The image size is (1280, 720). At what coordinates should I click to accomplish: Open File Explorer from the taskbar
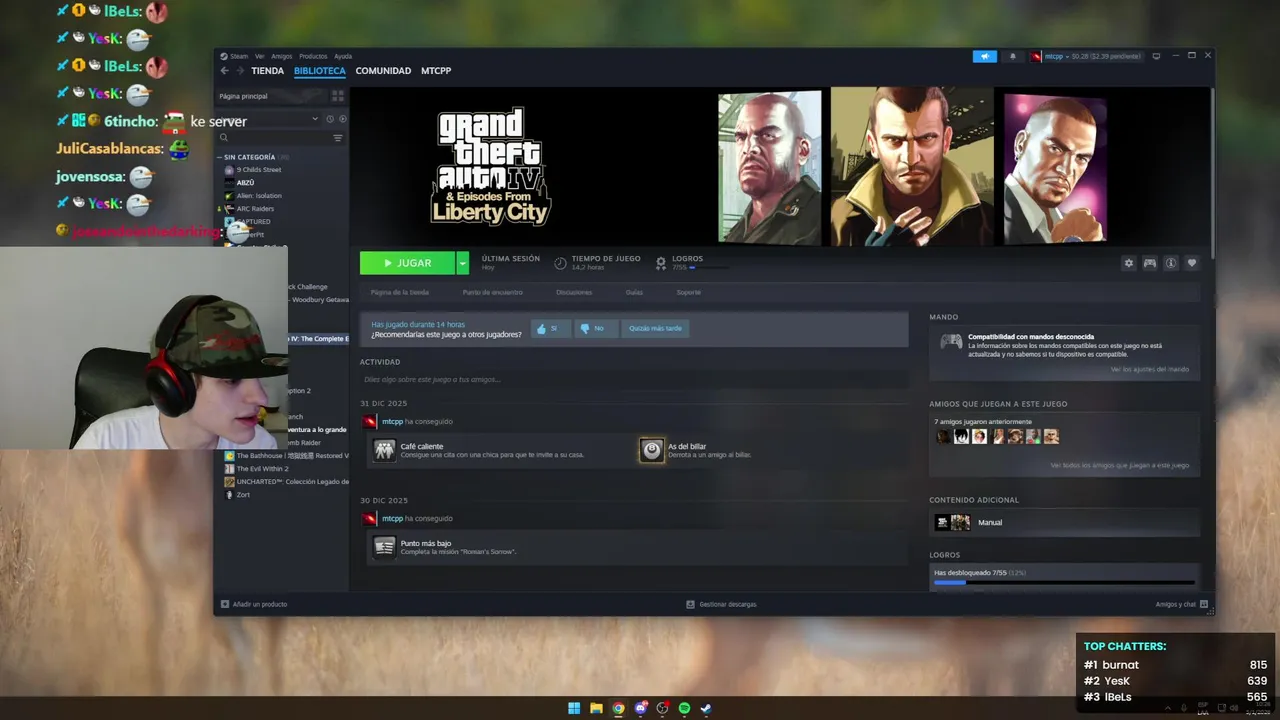pyautogui.click(x=596, y=708)
